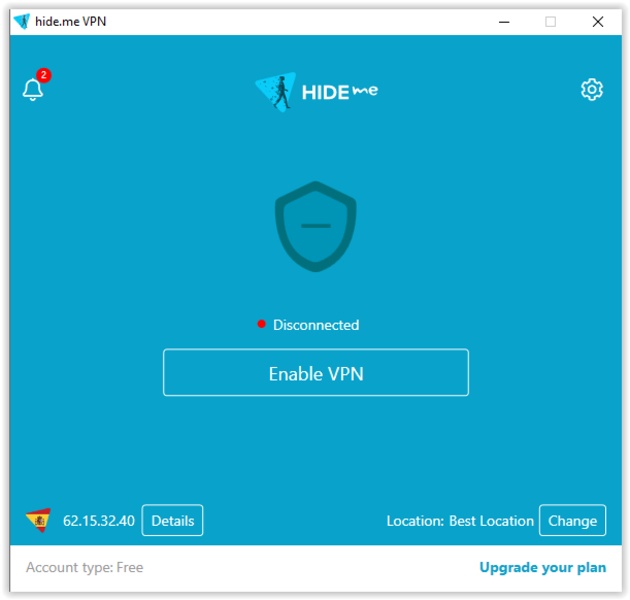
Task: Minimize the hide.me VPN window
Action: (x=504, y=22)
